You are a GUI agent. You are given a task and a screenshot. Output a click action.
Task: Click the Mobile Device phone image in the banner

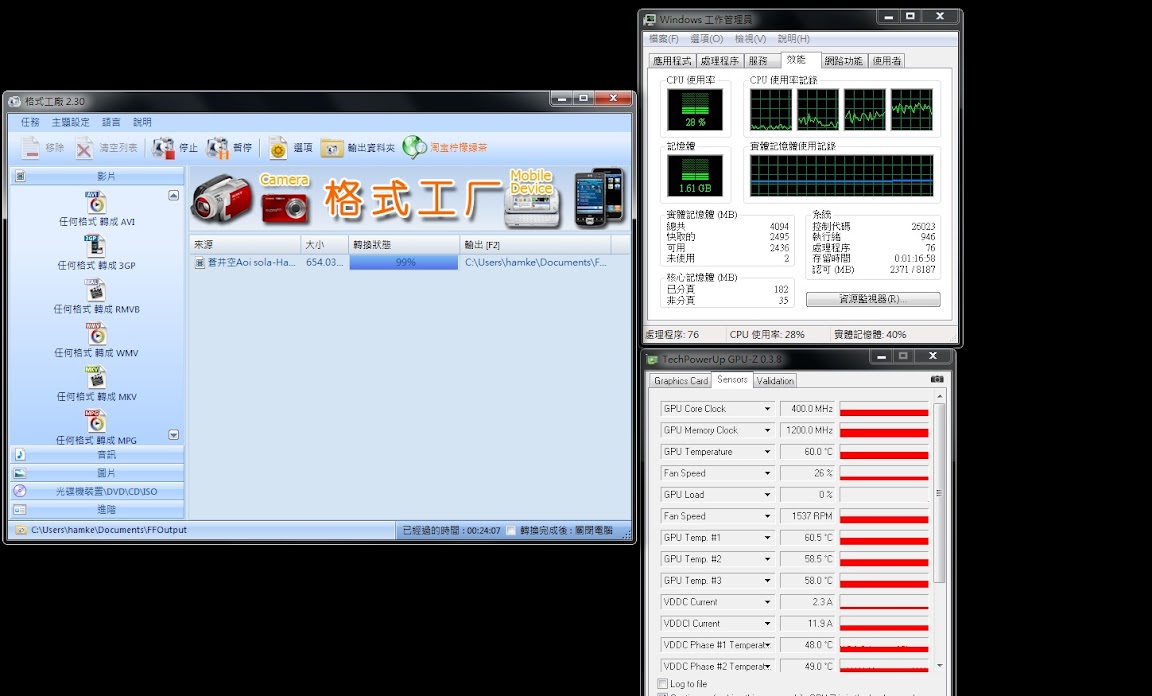point(532,198)
